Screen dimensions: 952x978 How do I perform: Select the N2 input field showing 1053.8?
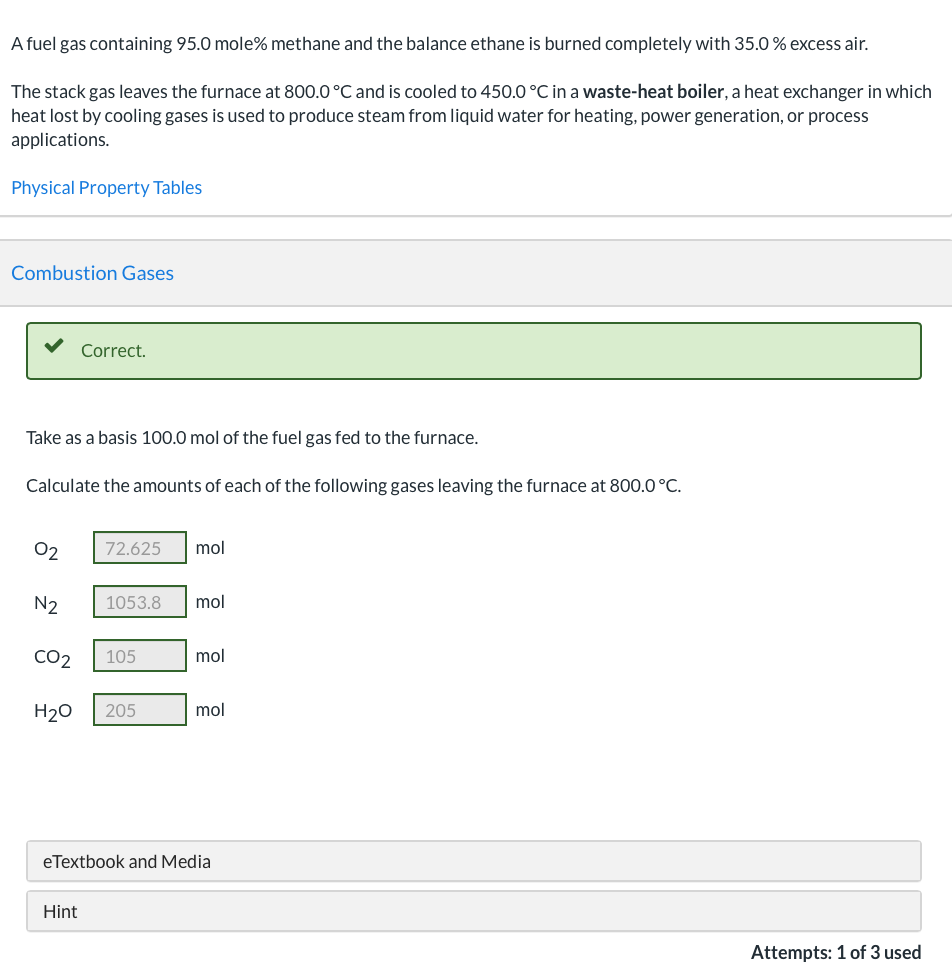pyautogui.click(x=140, y=602)
